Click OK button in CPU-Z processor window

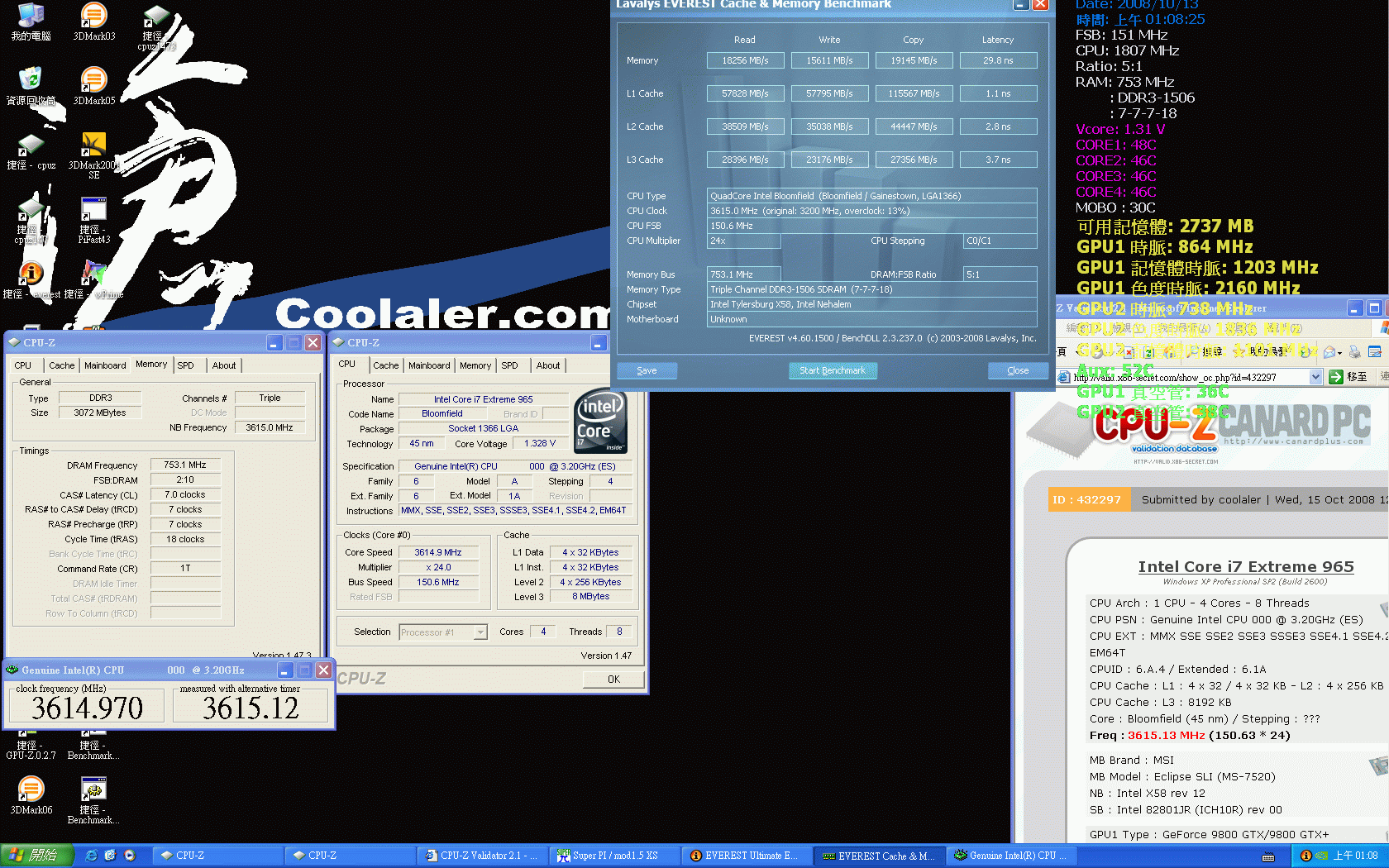click(x=613, y=680)
